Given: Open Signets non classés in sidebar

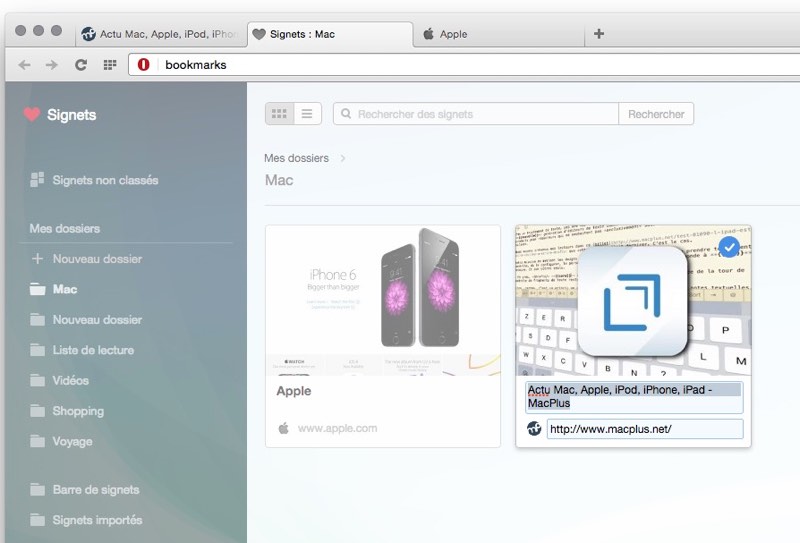Looking at the screenshot, I should (94, 180).
